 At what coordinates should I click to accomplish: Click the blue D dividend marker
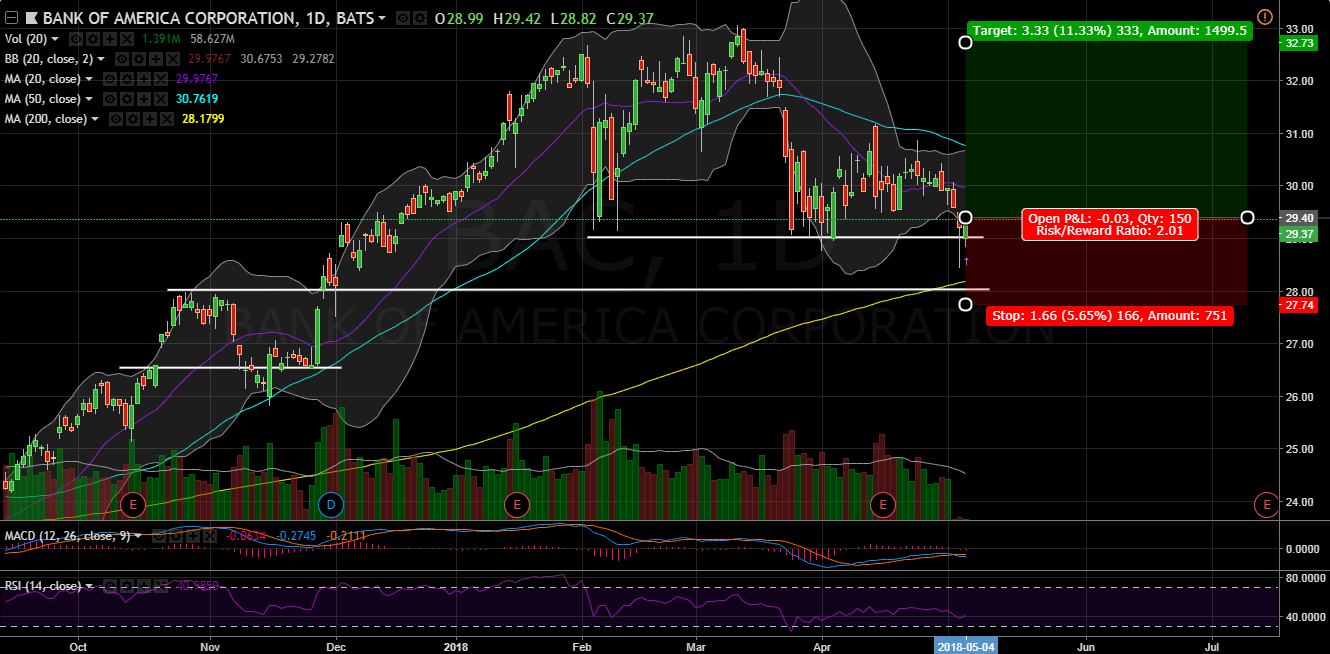point(329,504)
